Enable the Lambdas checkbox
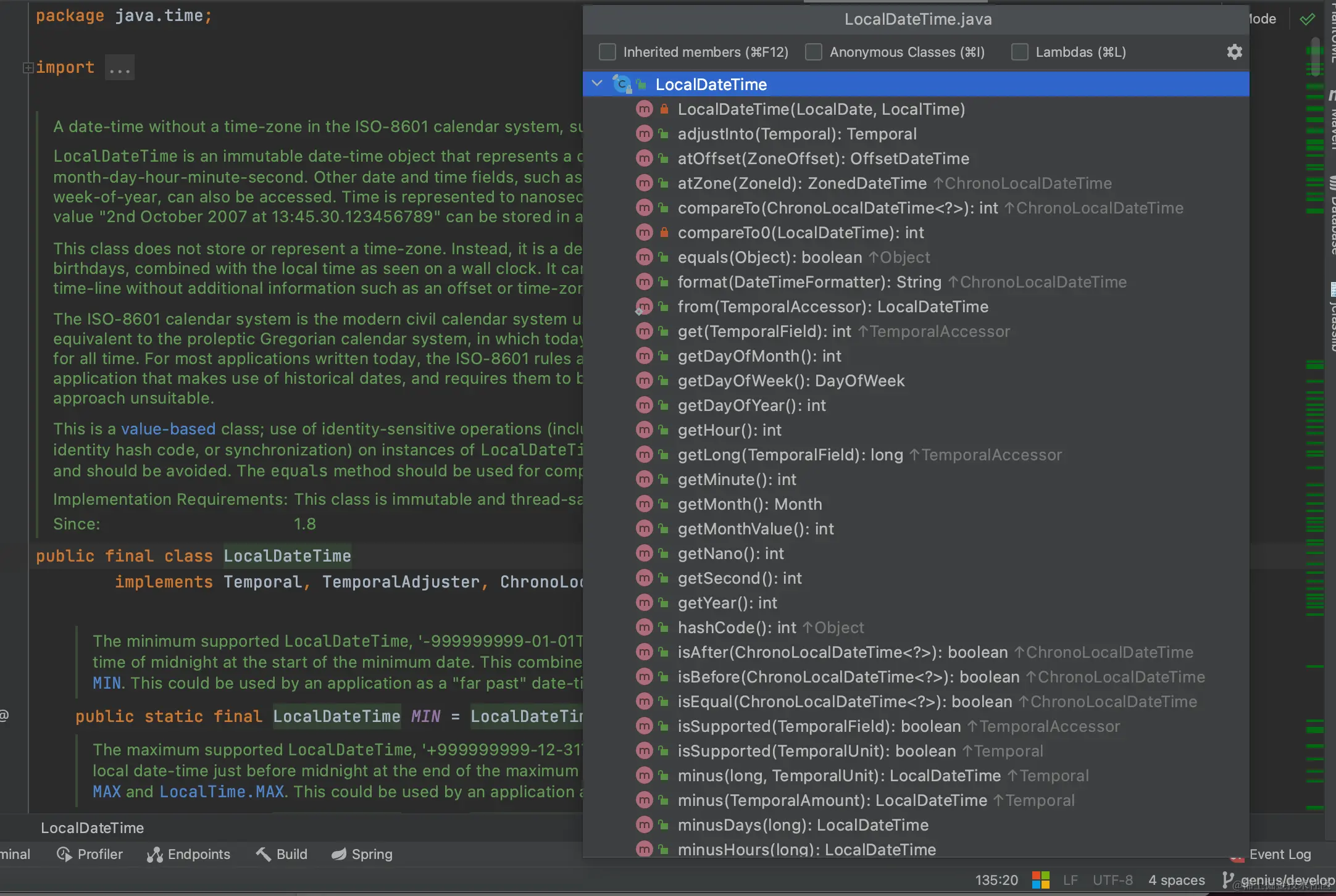 [x=1019, y=52]
